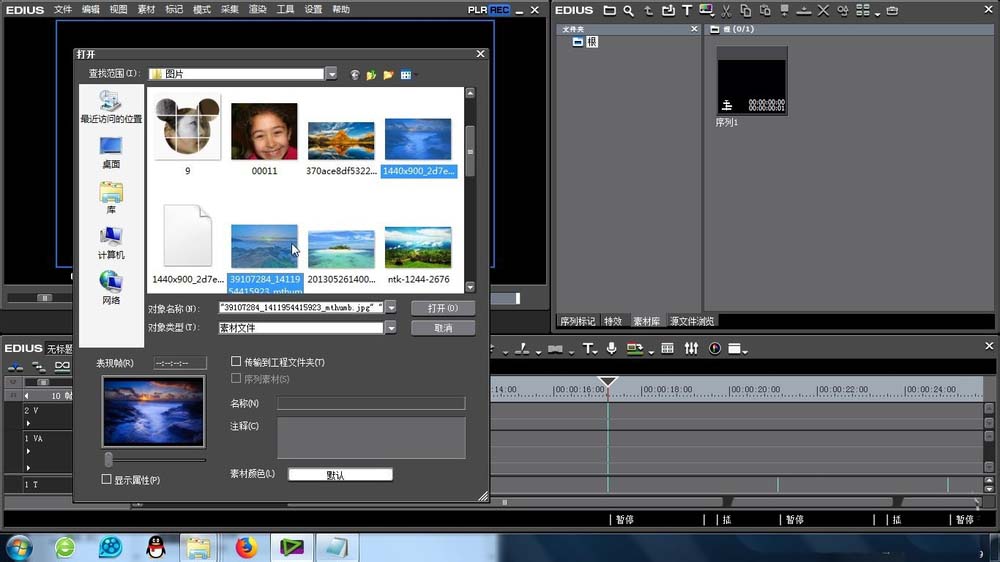
Task: Click the file list vertical scrollbar
Action: coord(470,189)
